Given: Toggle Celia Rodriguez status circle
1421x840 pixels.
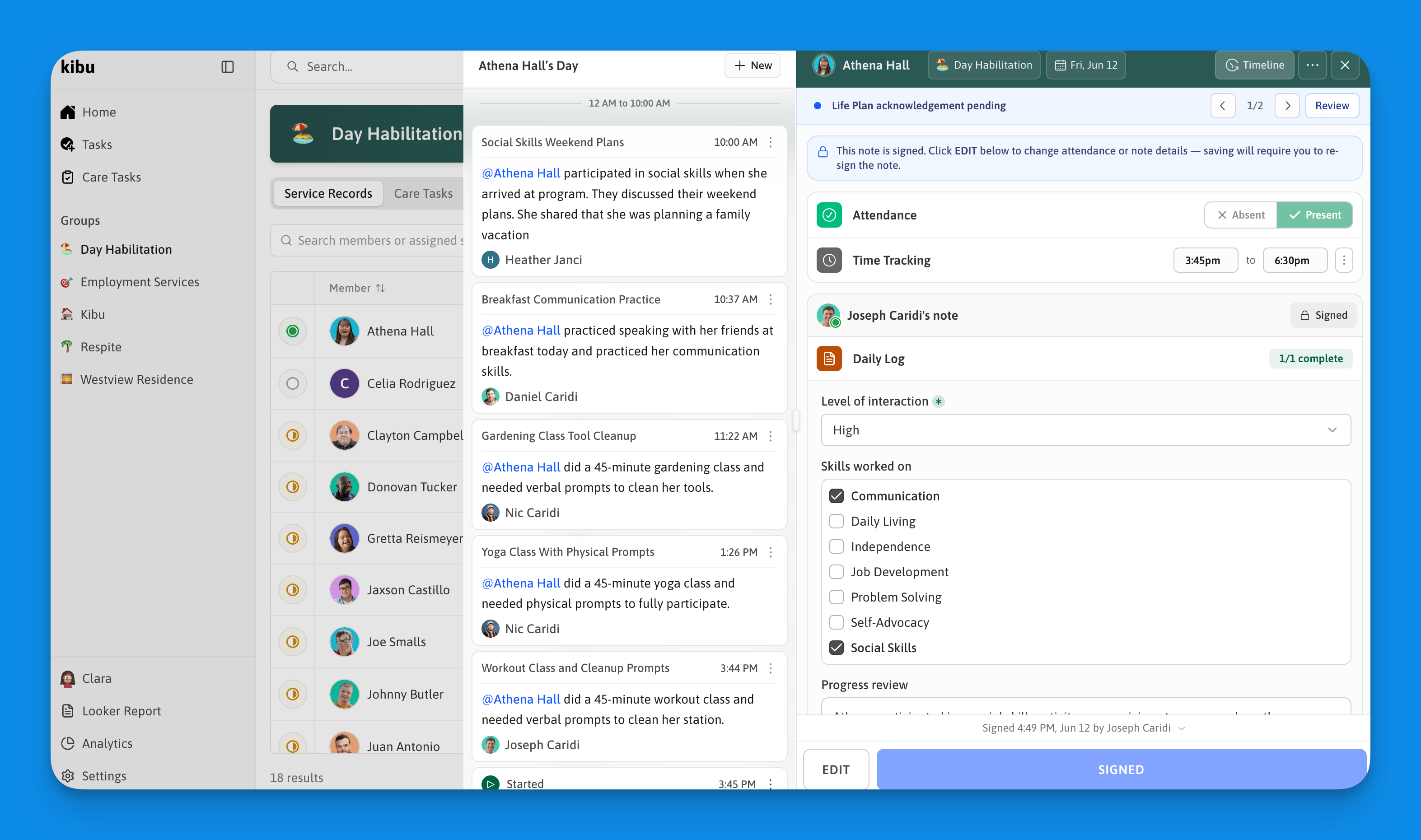Looking at the screenshot, I should [x=293, y=383].
